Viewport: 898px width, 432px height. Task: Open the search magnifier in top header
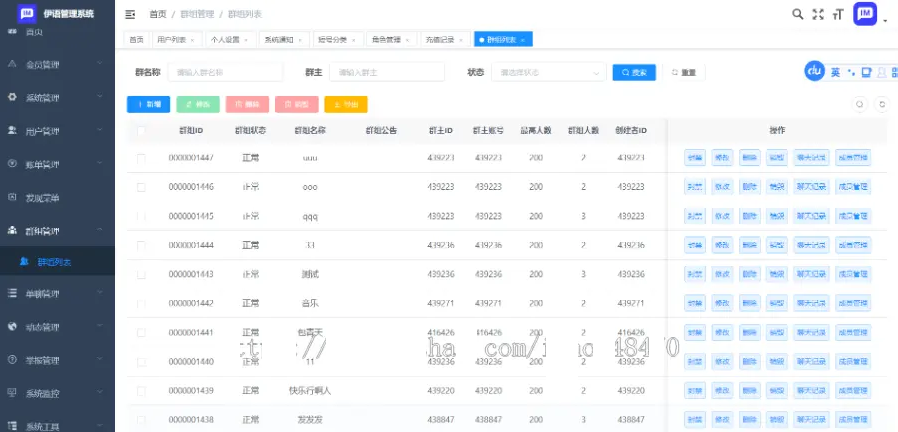(x=797, y=14)
